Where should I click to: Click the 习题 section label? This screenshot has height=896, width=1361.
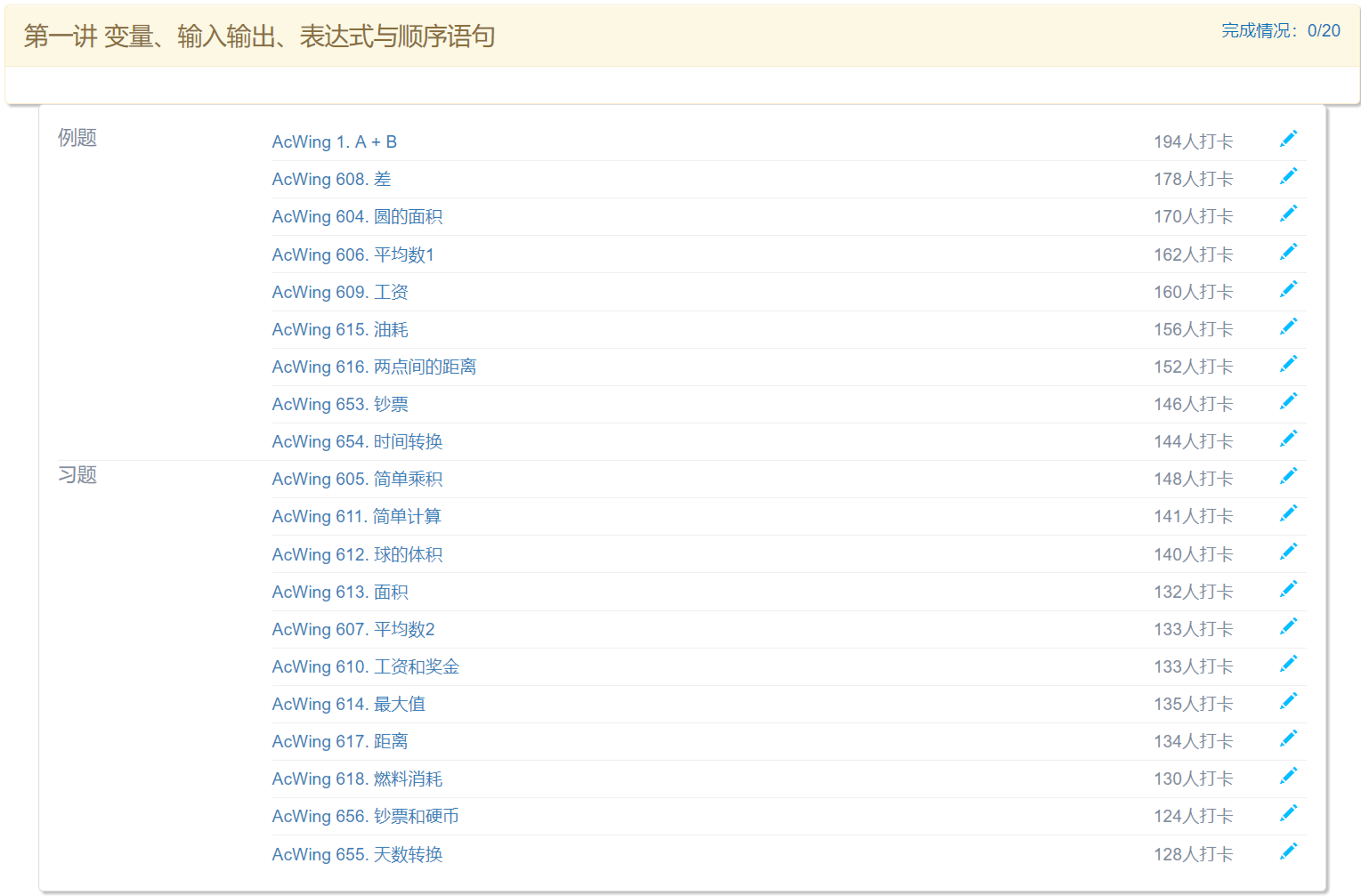click(x=77, y=475)
